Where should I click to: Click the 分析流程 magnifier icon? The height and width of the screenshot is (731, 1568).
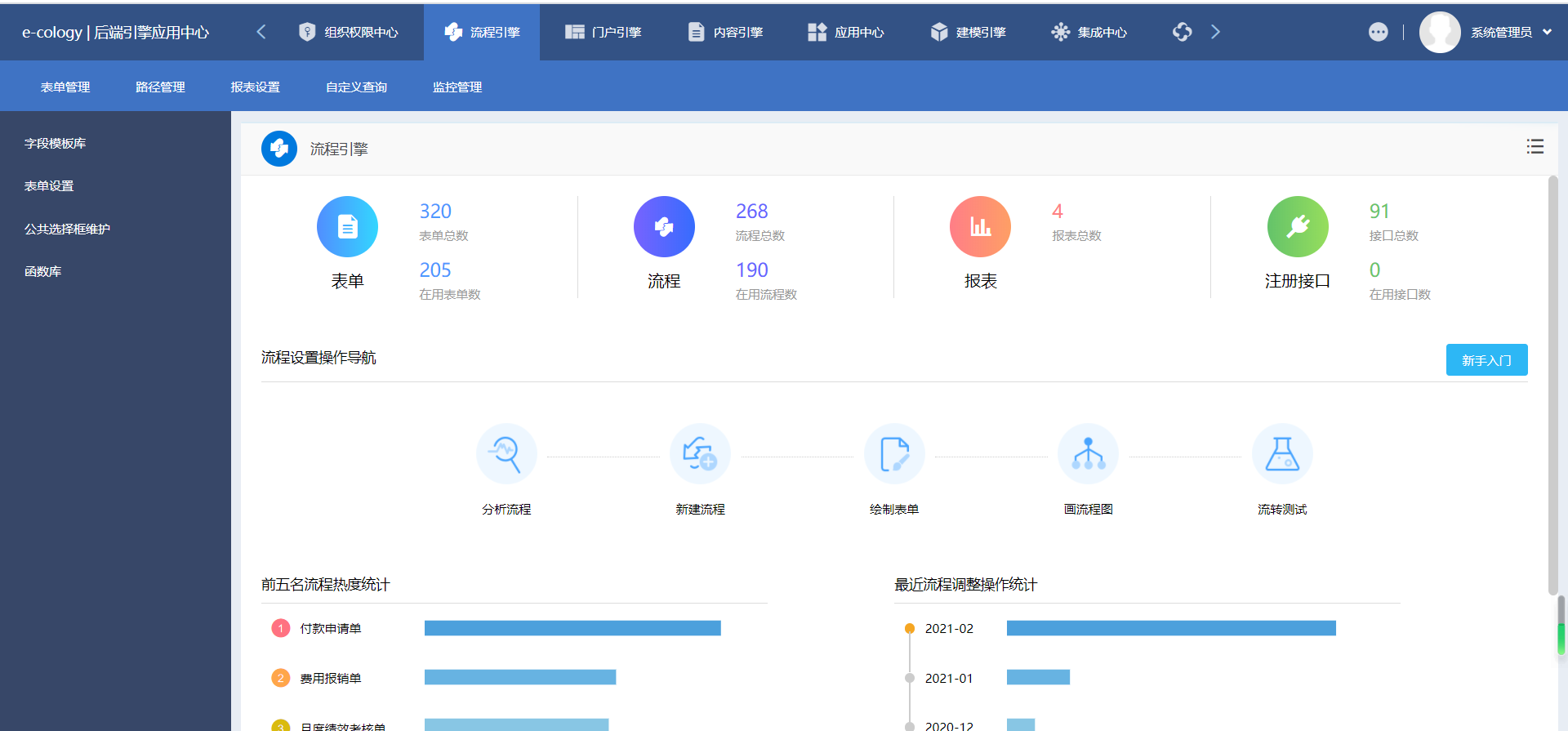506,454
